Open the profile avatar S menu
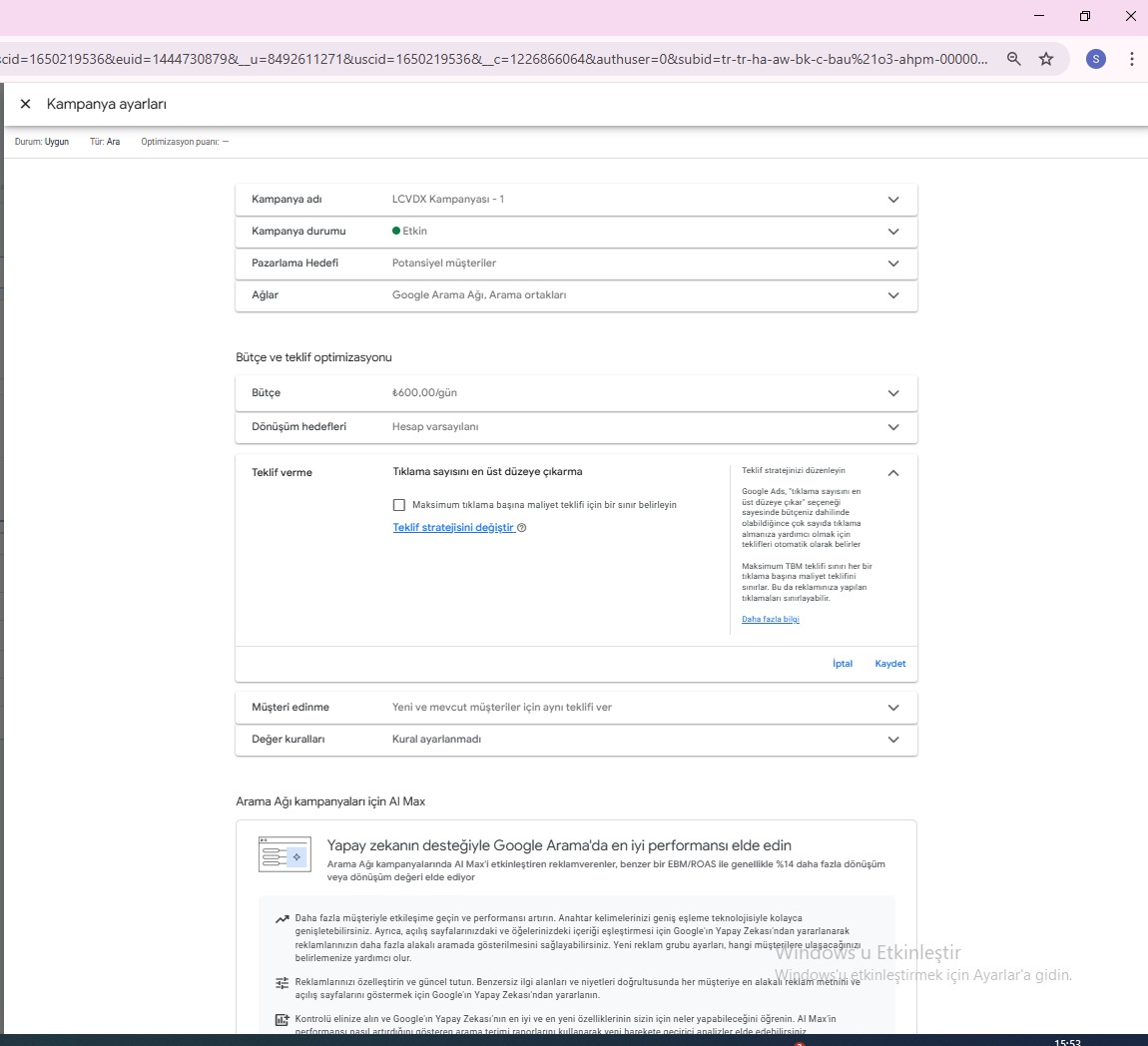The image size is (1148, 1046). point(1096,59)
